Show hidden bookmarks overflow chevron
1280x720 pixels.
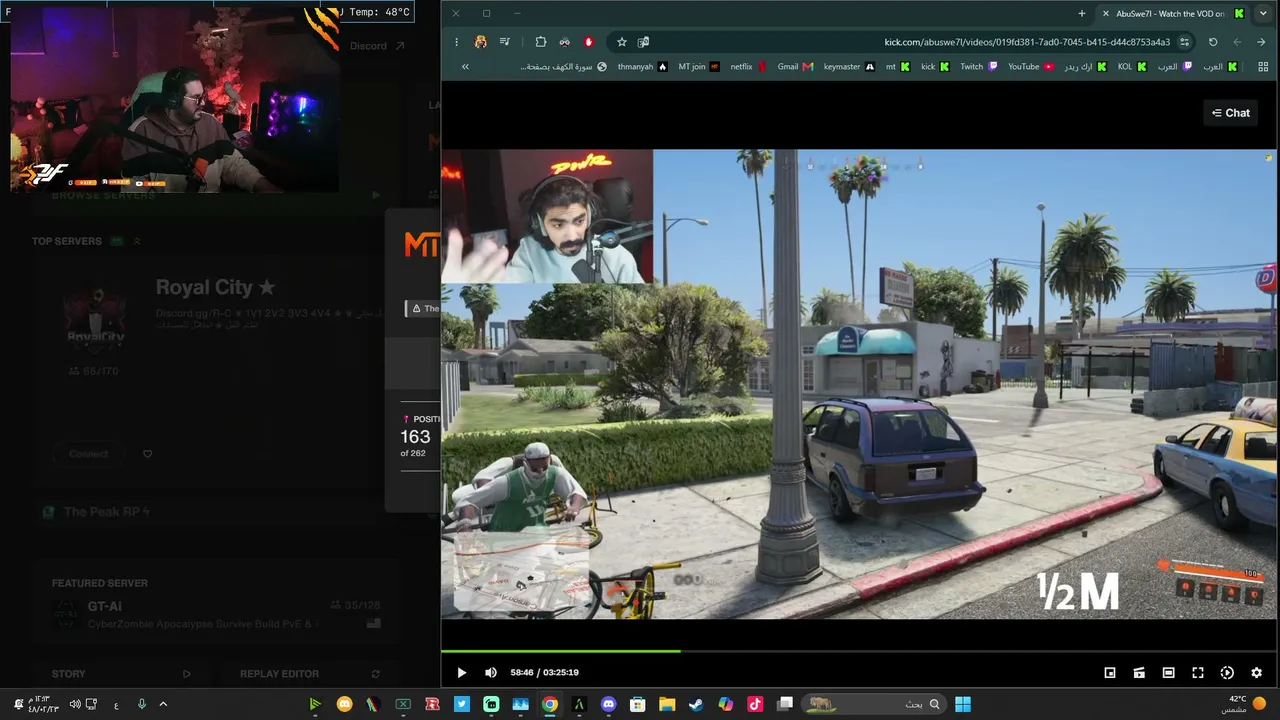pos(465,67)
